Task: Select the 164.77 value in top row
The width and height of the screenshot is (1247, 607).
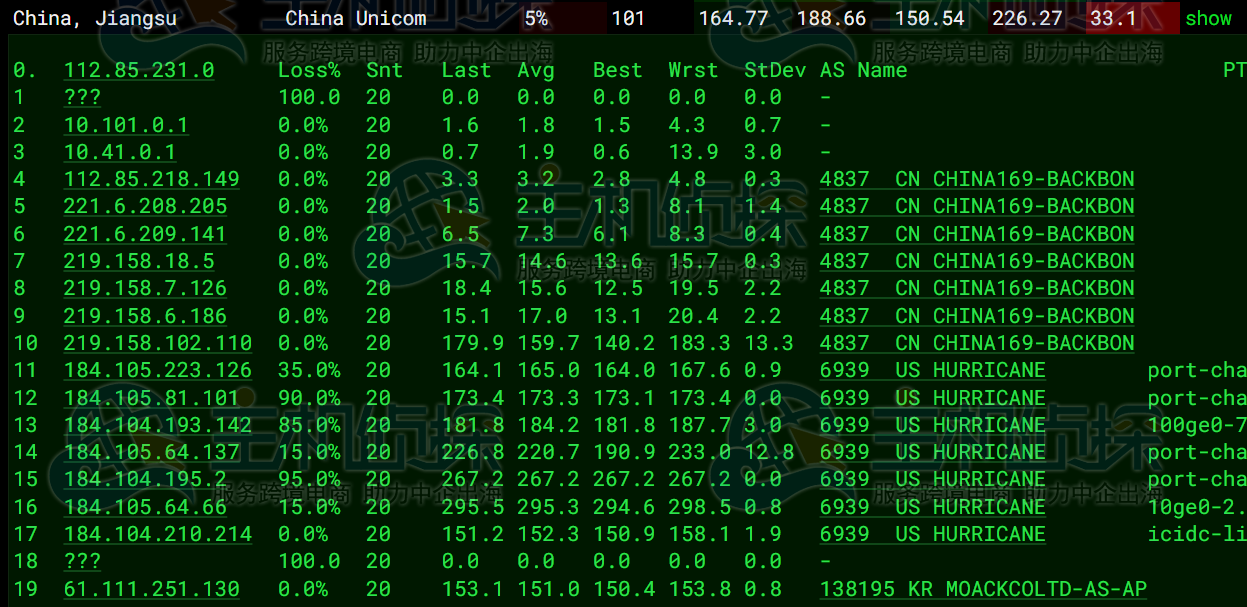Action: click(733, 18)
